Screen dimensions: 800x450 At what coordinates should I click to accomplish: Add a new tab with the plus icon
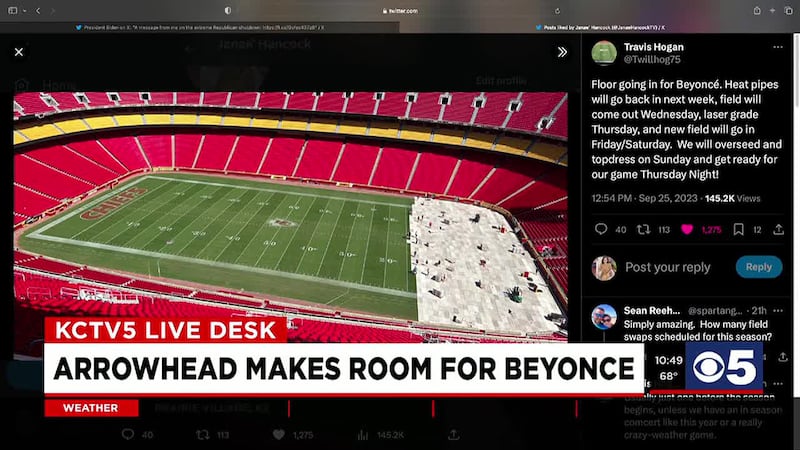[772, 11]
